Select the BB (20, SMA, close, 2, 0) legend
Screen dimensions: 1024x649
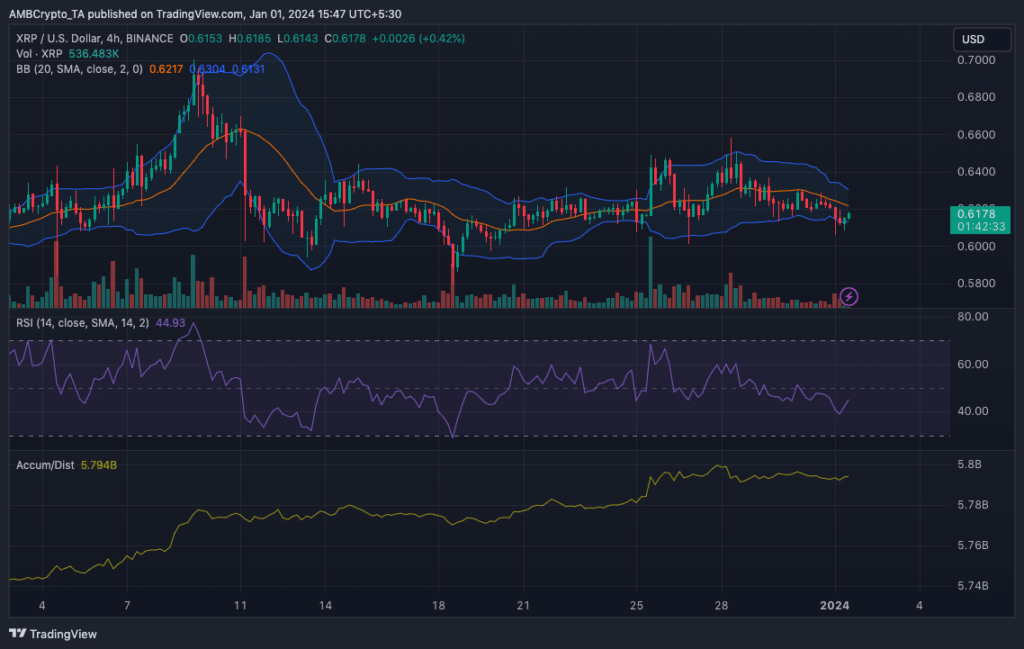(x=88, y=69)
